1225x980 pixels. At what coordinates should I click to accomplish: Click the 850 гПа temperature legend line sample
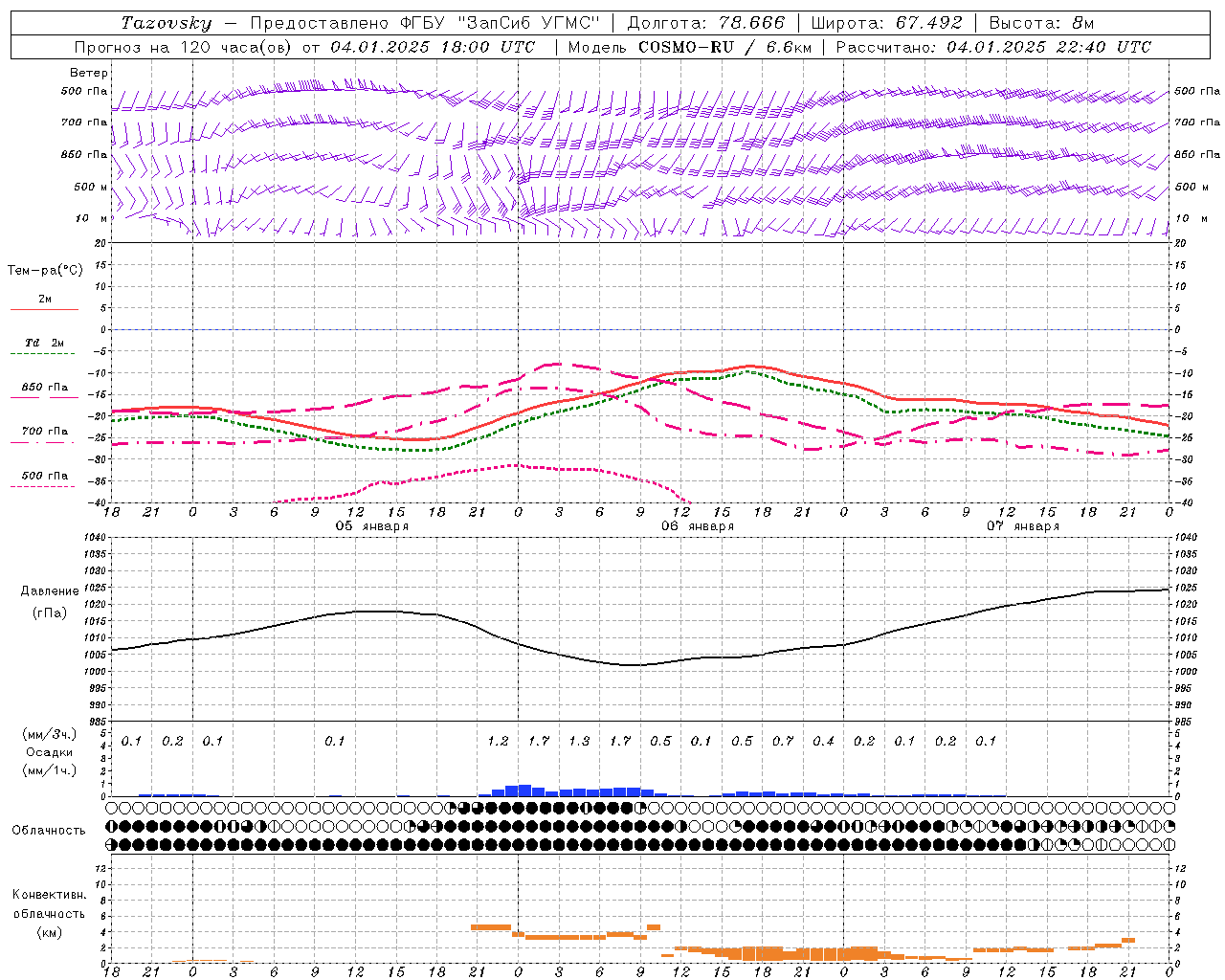(44, 397)
